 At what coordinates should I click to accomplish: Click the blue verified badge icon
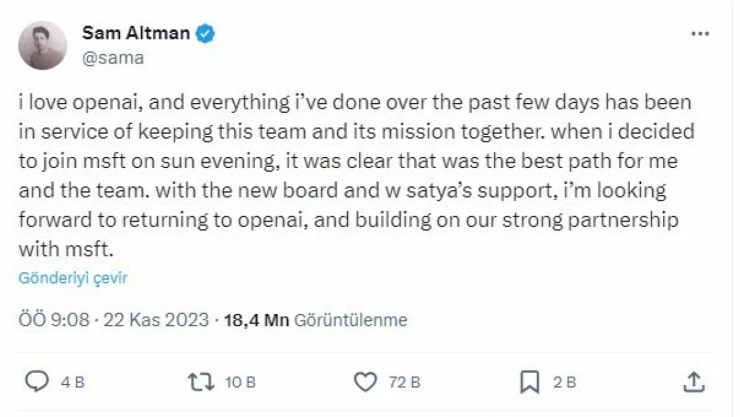(x=204, y=34)
